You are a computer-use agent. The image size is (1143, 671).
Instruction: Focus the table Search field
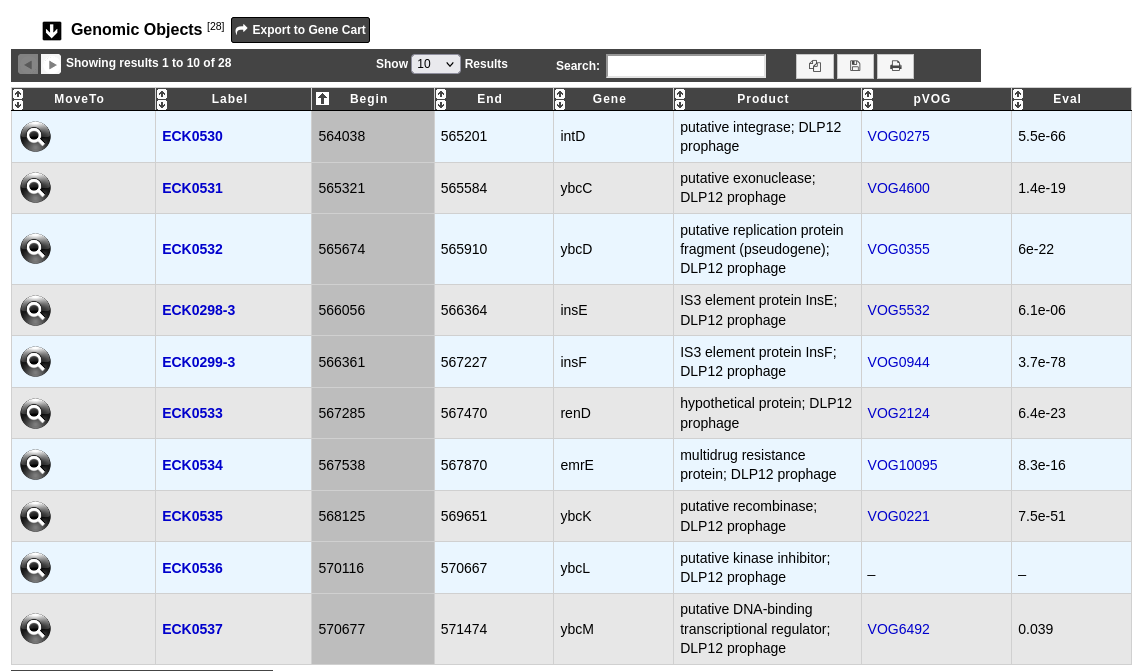point(686,66)
